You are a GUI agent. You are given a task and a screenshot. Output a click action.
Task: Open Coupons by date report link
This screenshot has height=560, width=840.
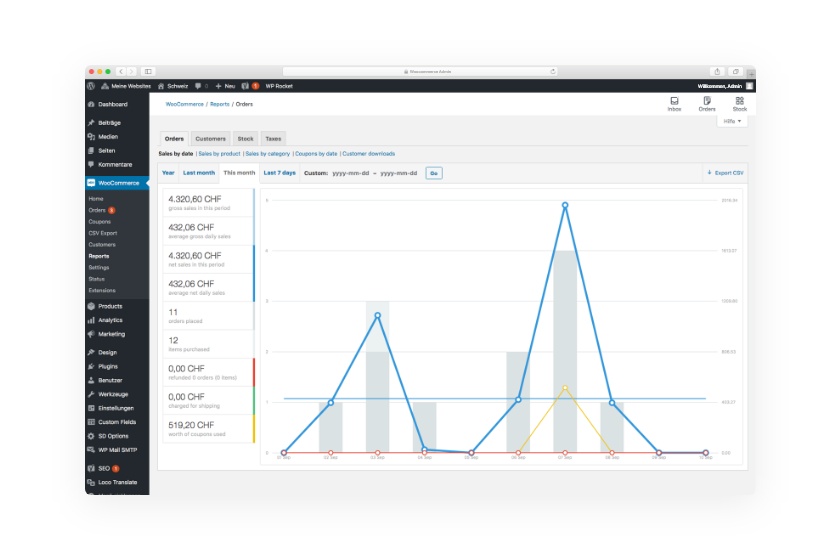316,154
